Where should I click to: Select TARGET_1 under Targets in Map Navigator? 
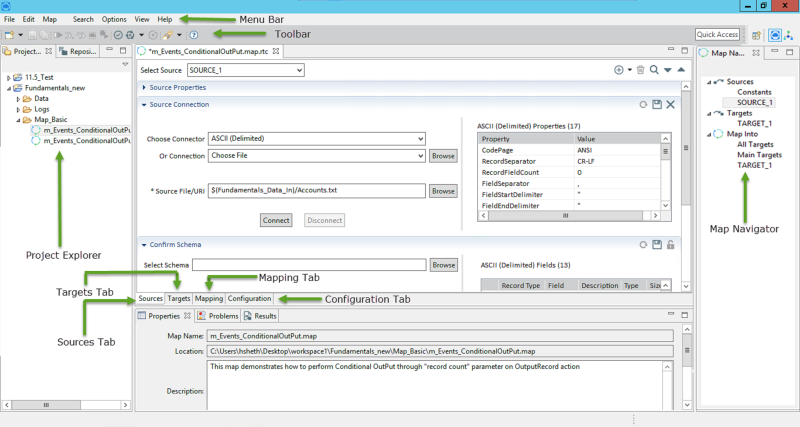(755, 125)
